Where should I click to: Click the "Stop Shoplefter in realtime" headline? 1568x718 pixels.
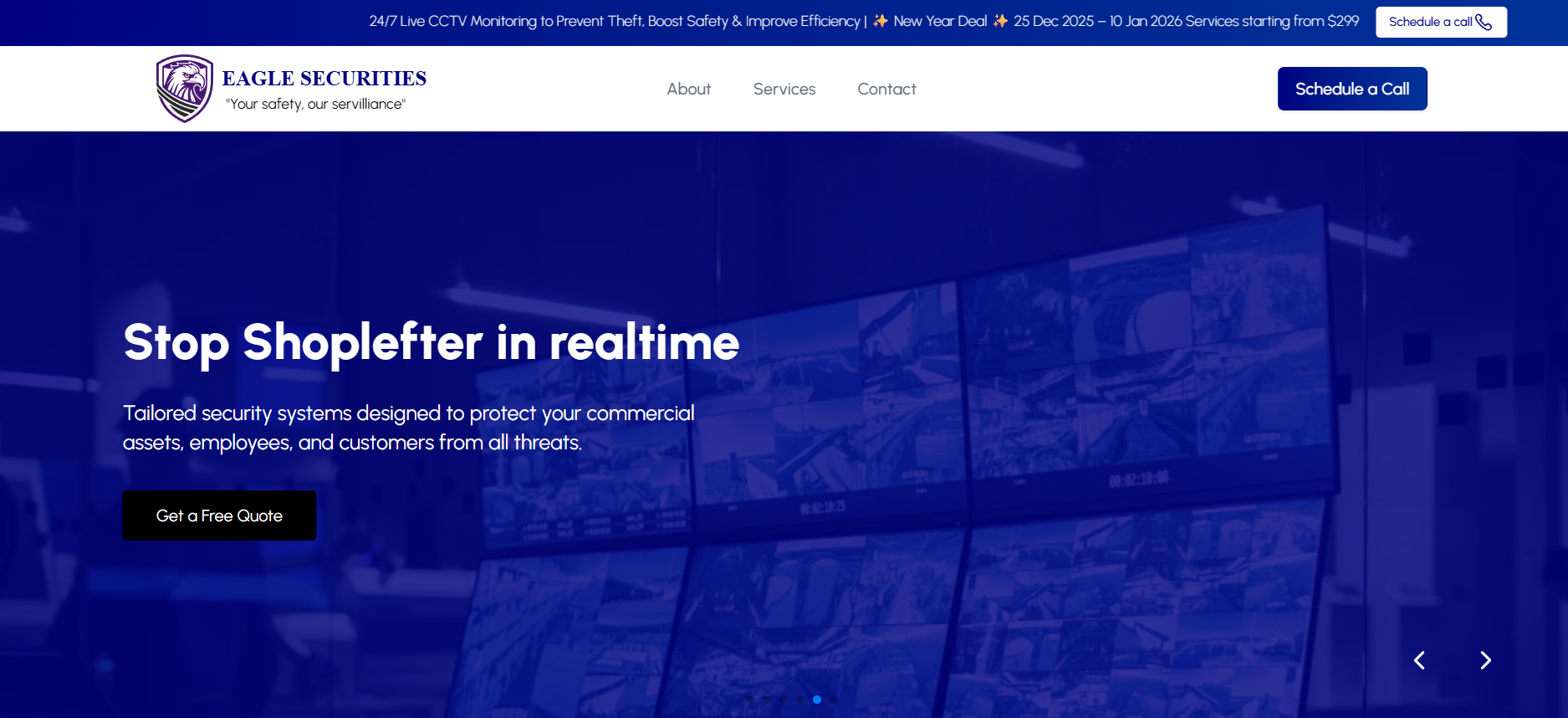[431, 342]
